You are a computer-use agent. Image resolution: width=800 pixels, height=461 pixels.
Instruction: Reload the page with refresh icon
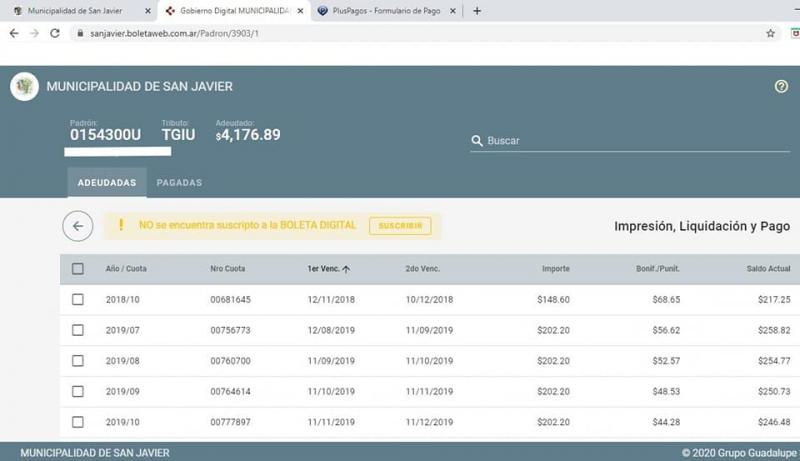pos(55,33)
